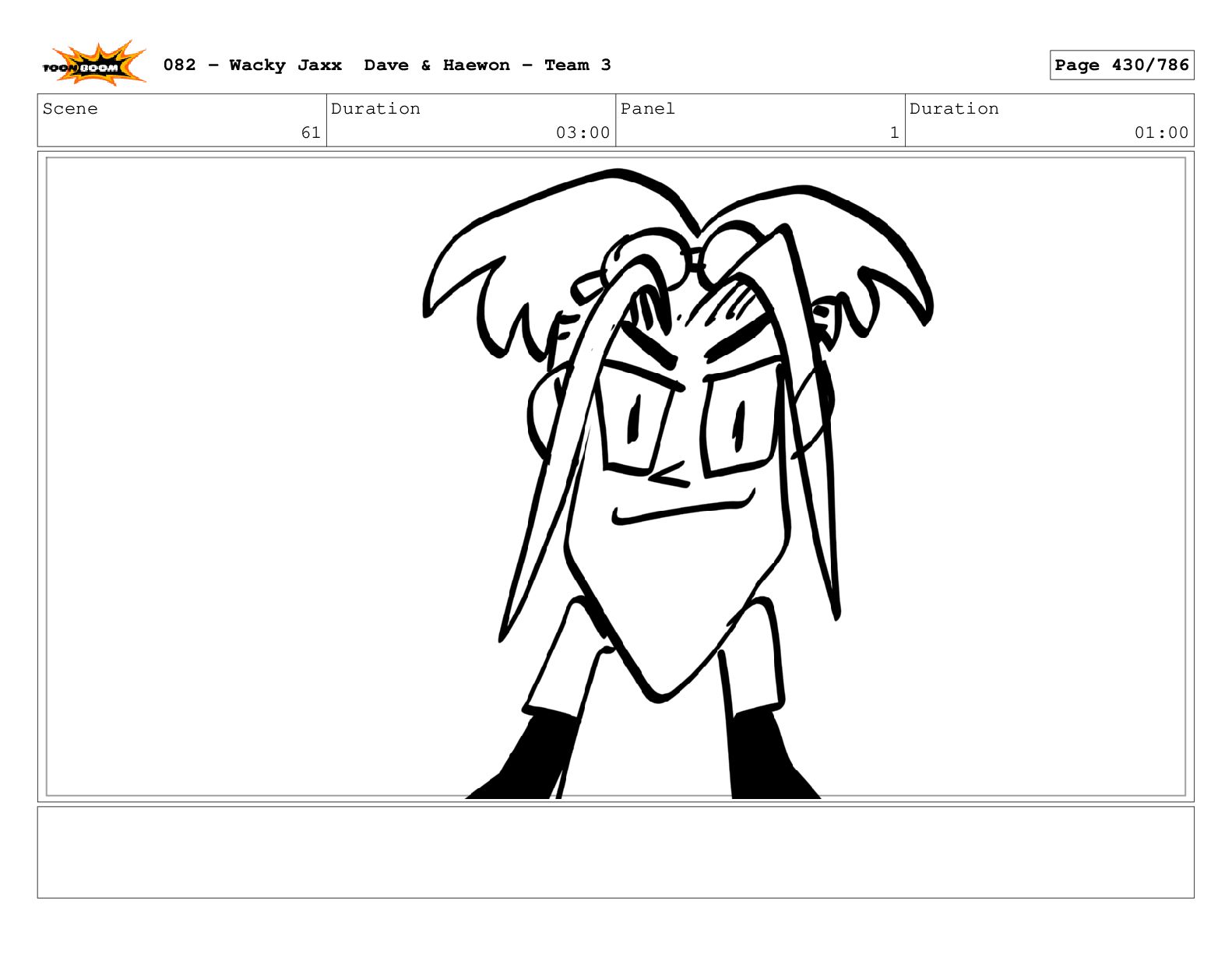Screen dimensions: 1232x954
Task: Click the empty notes box below the panel
Action: (615, 852)
